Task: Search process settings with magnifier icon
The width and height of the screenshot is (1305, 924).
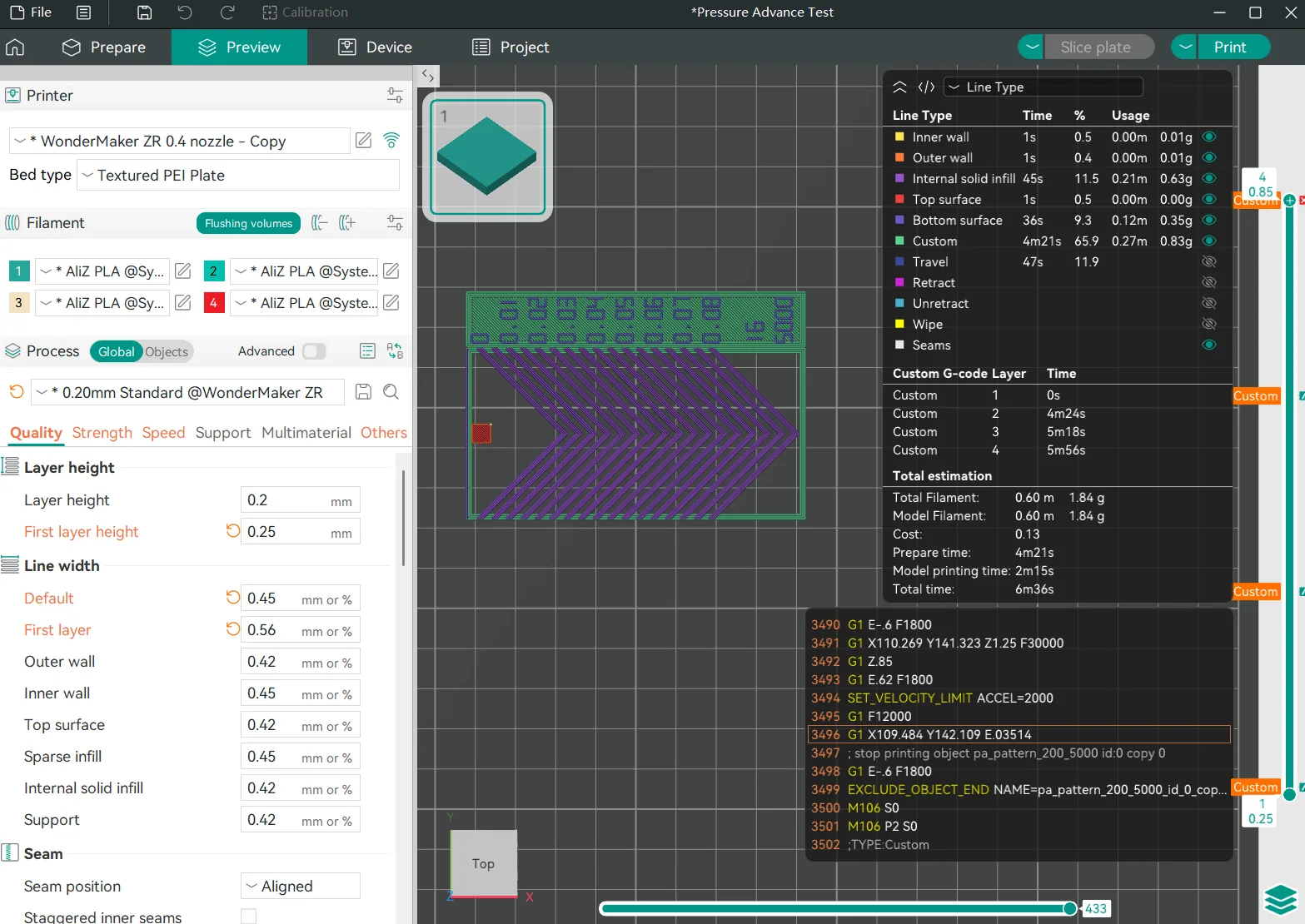Action: 391,392
